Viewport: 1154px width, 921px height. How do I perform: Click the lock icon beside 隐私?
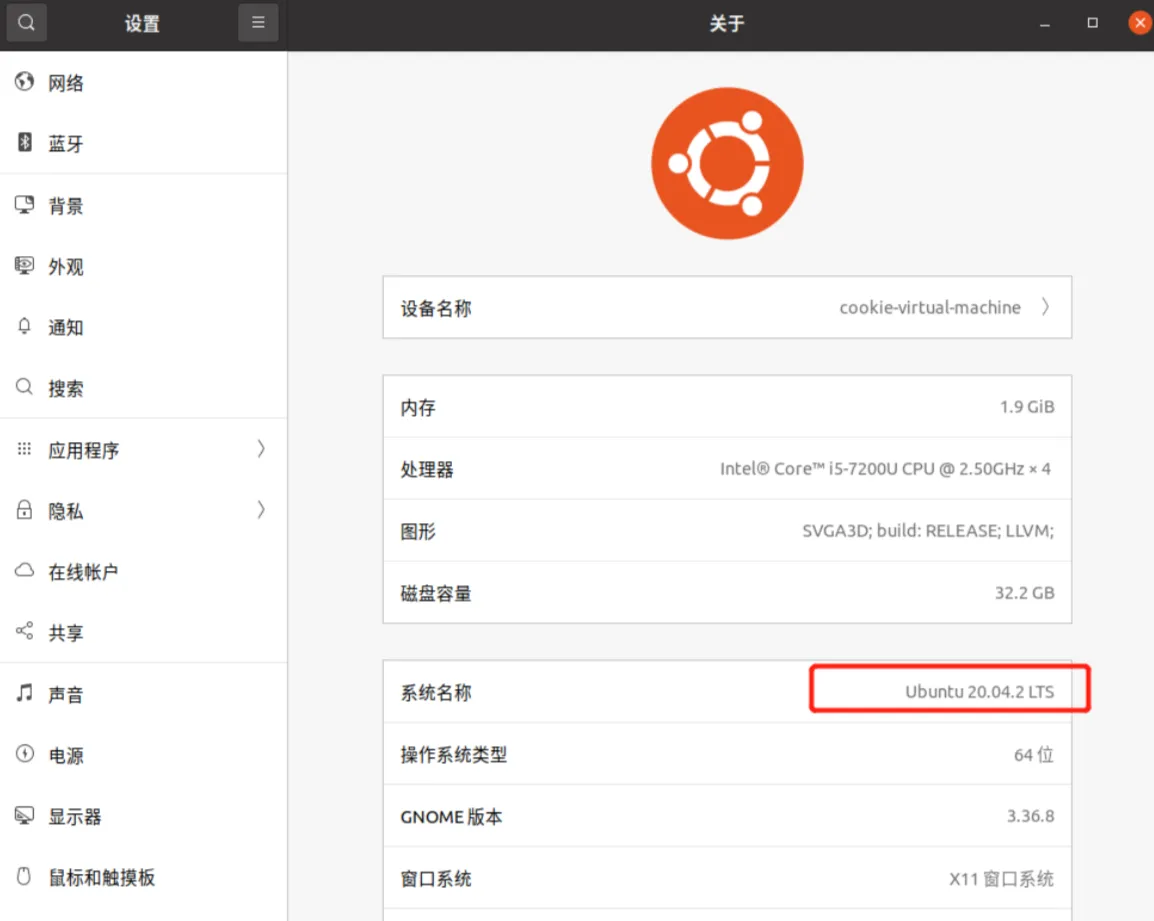coord(24,509)
